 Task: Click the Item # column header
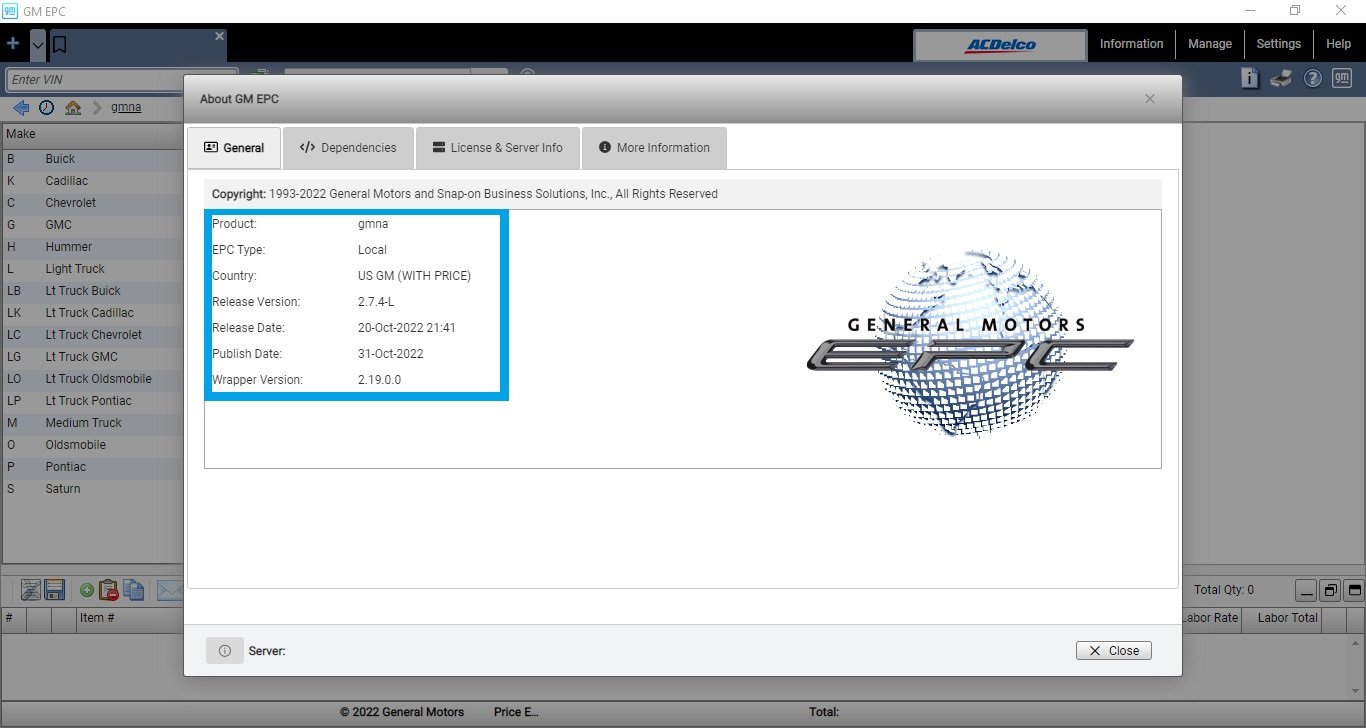tap(128, 618)
